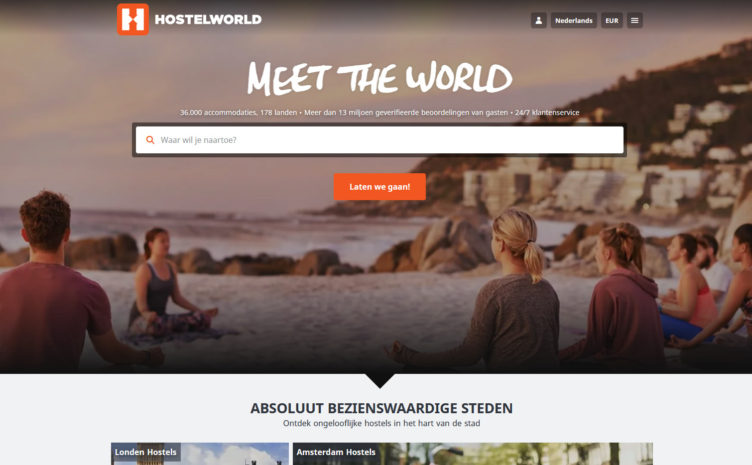Viewport: 752px width, 465px height.
Task: Click the 'Ontdek ongelooflijke hostels' subtitle text
Action: [x=381, y=423]
